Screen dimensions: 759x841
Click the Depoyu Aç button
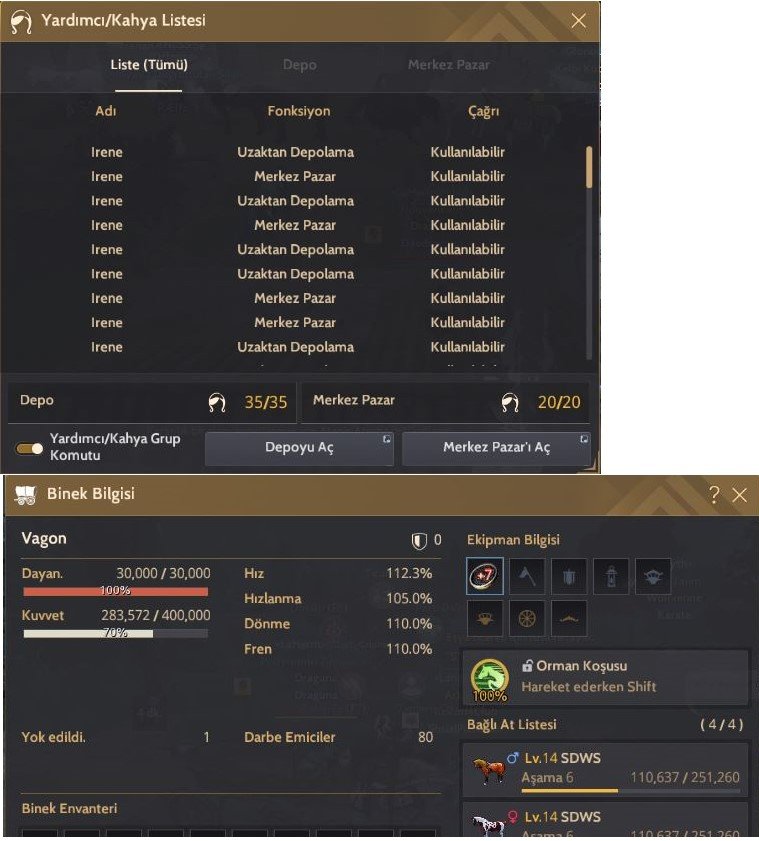[x=299, y=448]
